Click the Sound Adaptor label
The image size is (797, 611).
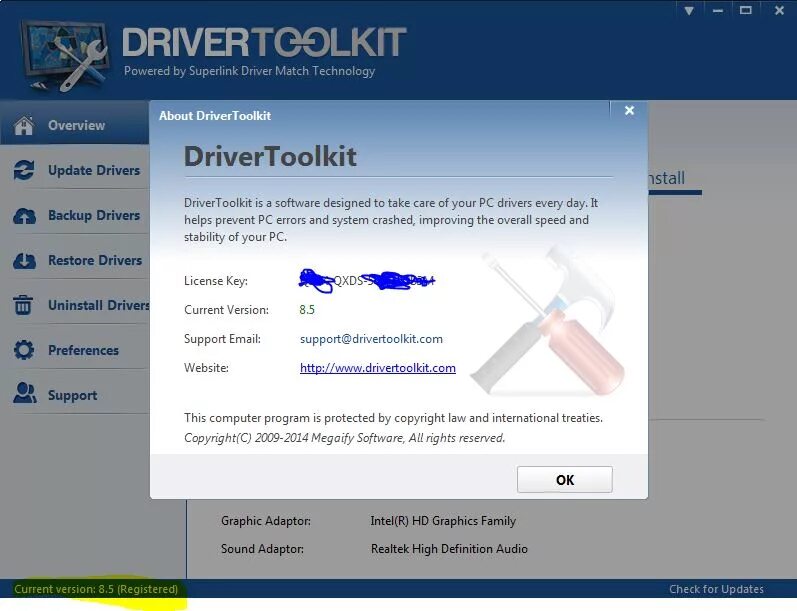[x=262, y=549]
